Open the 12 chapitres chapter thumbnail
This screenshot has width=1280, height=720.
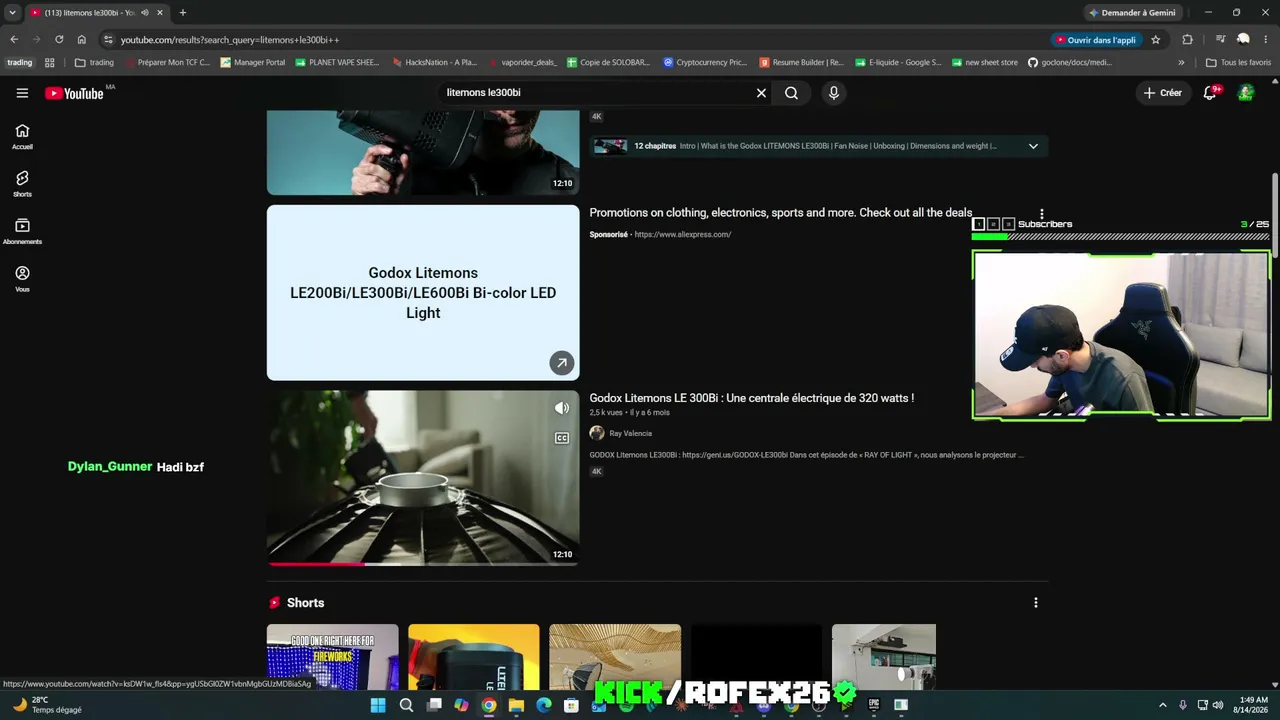tap(610, 146)
